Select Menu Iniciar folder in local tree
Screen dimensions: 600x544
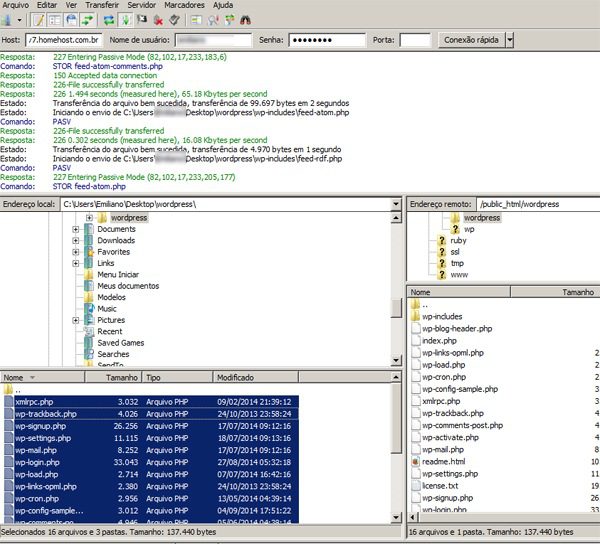[x=118, y=275]
